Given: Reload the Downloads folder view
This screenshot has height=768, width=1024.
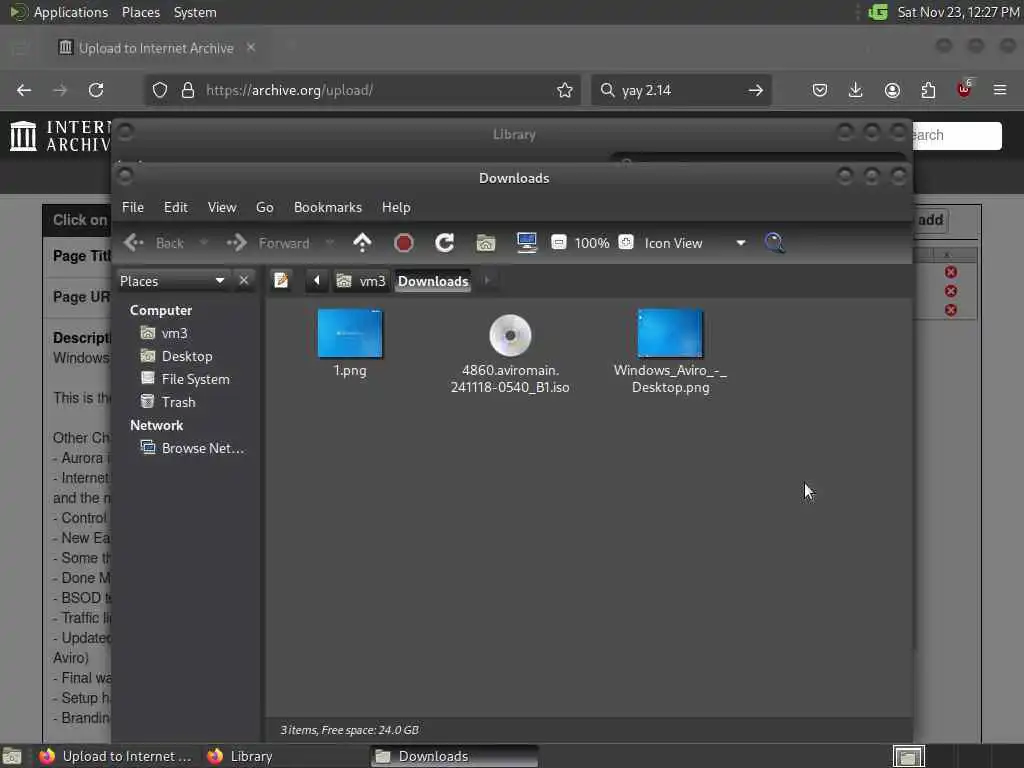Looking at the screenshot, I should [x=445, y=243].
